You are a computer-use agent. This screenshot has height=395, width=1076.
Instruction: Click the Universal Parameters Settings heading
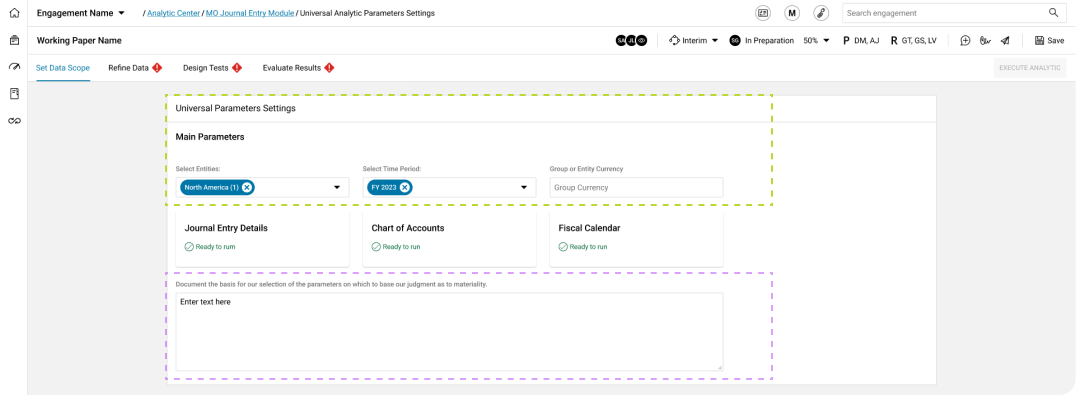[x=235, y=108]
